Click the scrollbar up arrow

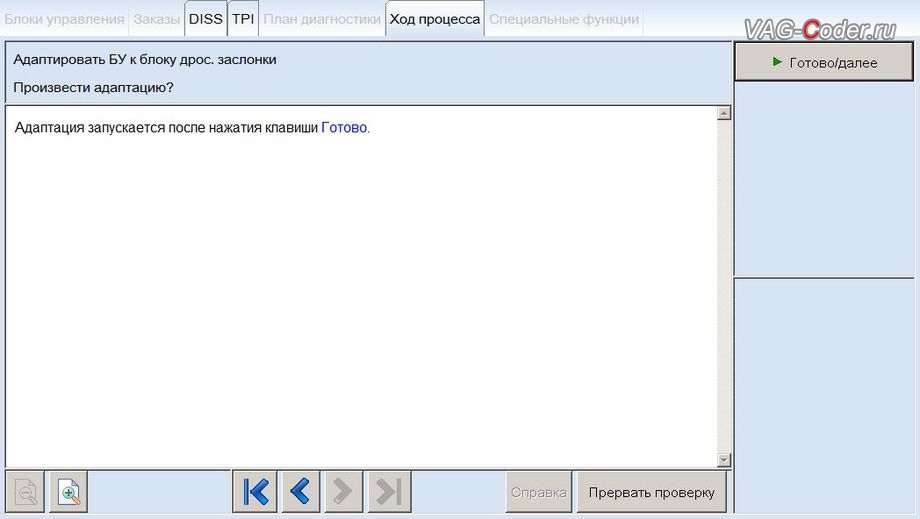[x=724, y=113]
